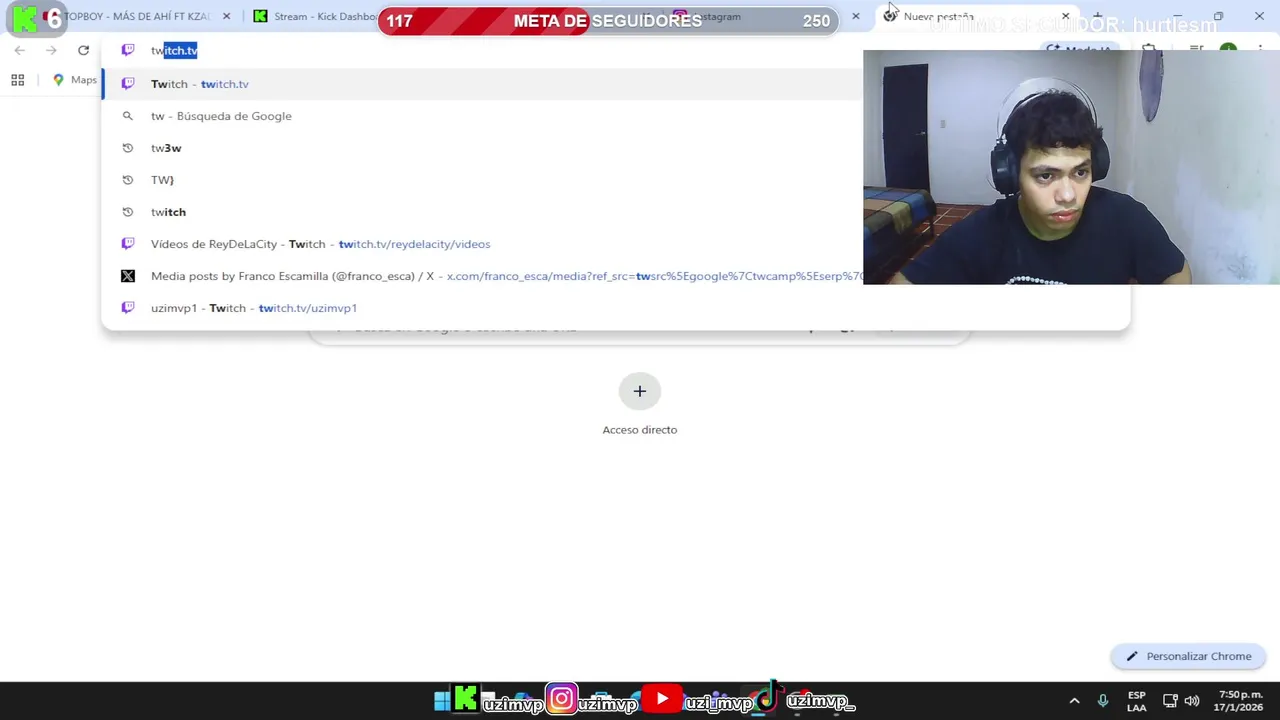
Task: Open the volume tray icon
Action: tap(1191, 701)
